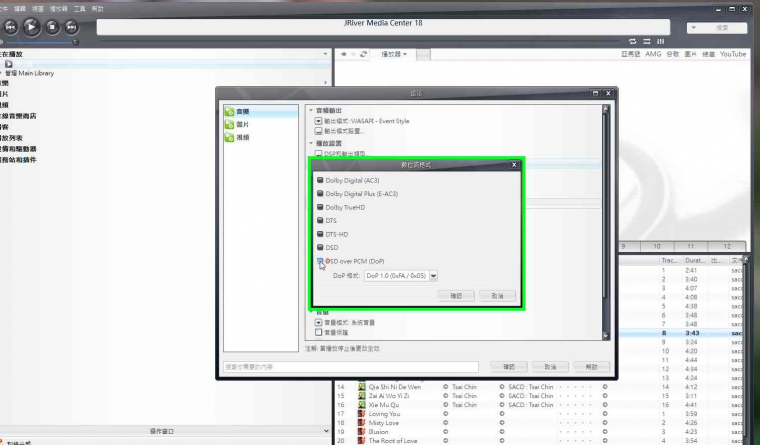Skip to the next track

point(72,27)
